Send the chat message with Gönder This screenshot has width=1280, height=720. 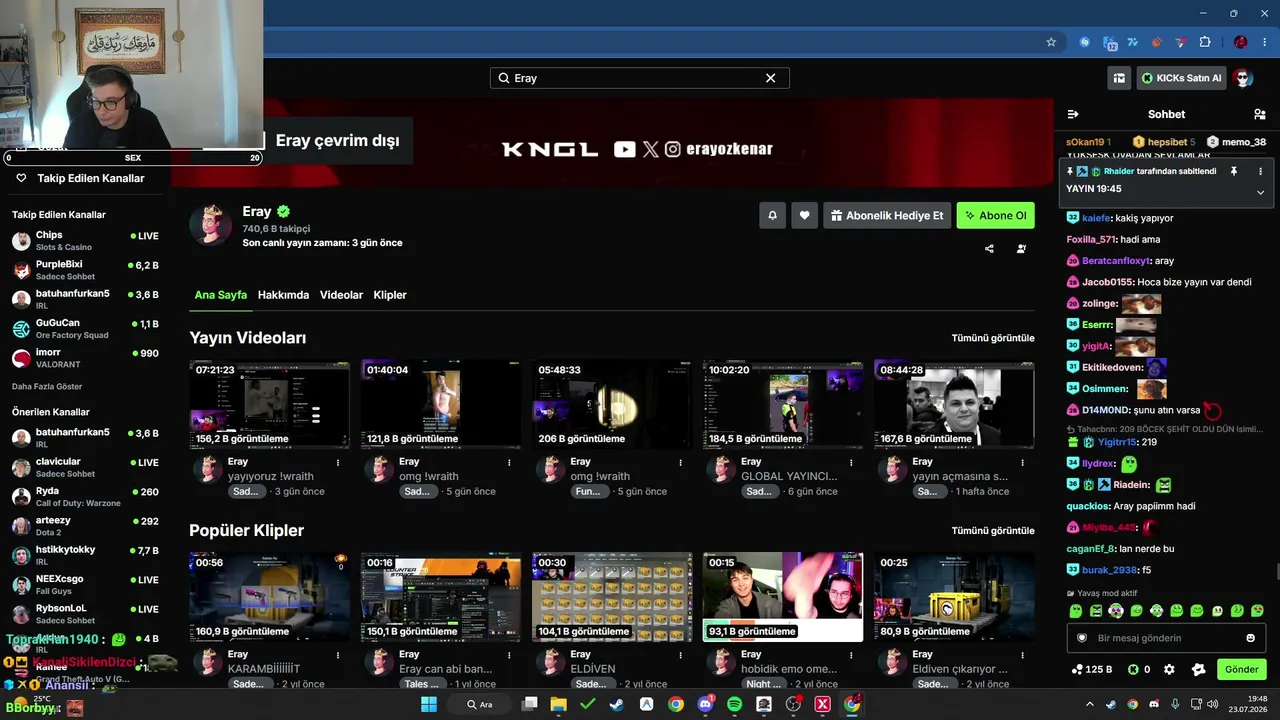coord(1241,669)
